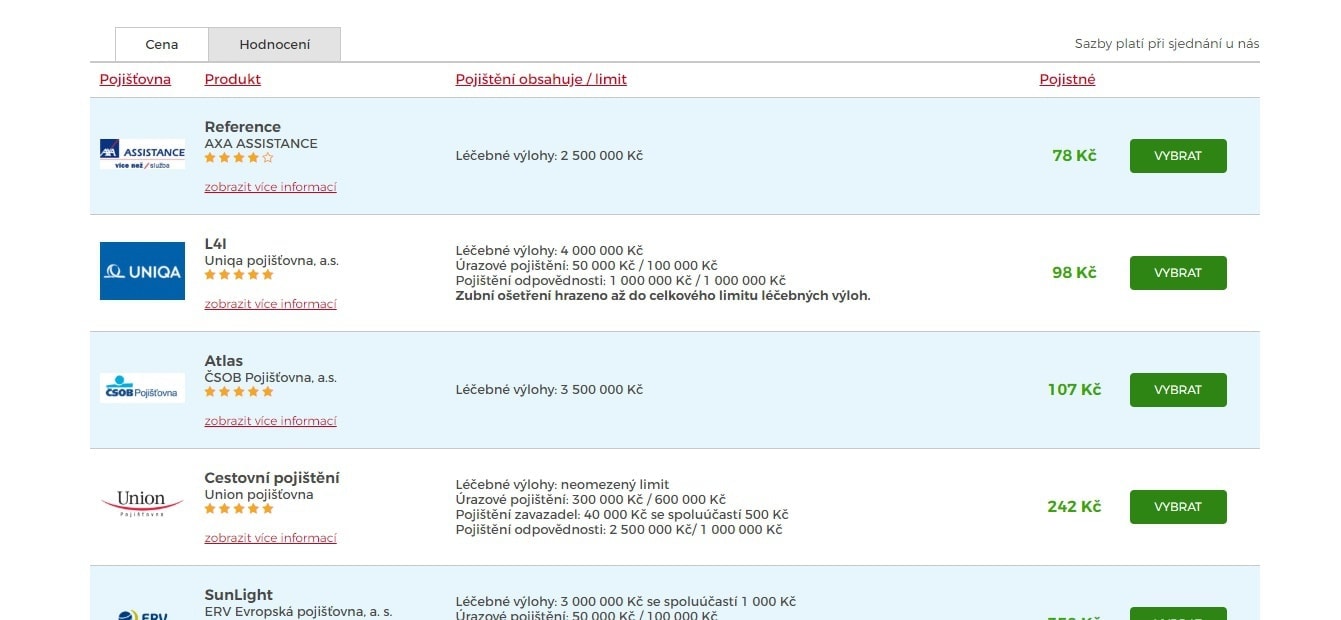Pick VYBRAT for Union Cestovní pojištění
The height and width of the screenshot is (620, 1341).
click(1177, 507)
